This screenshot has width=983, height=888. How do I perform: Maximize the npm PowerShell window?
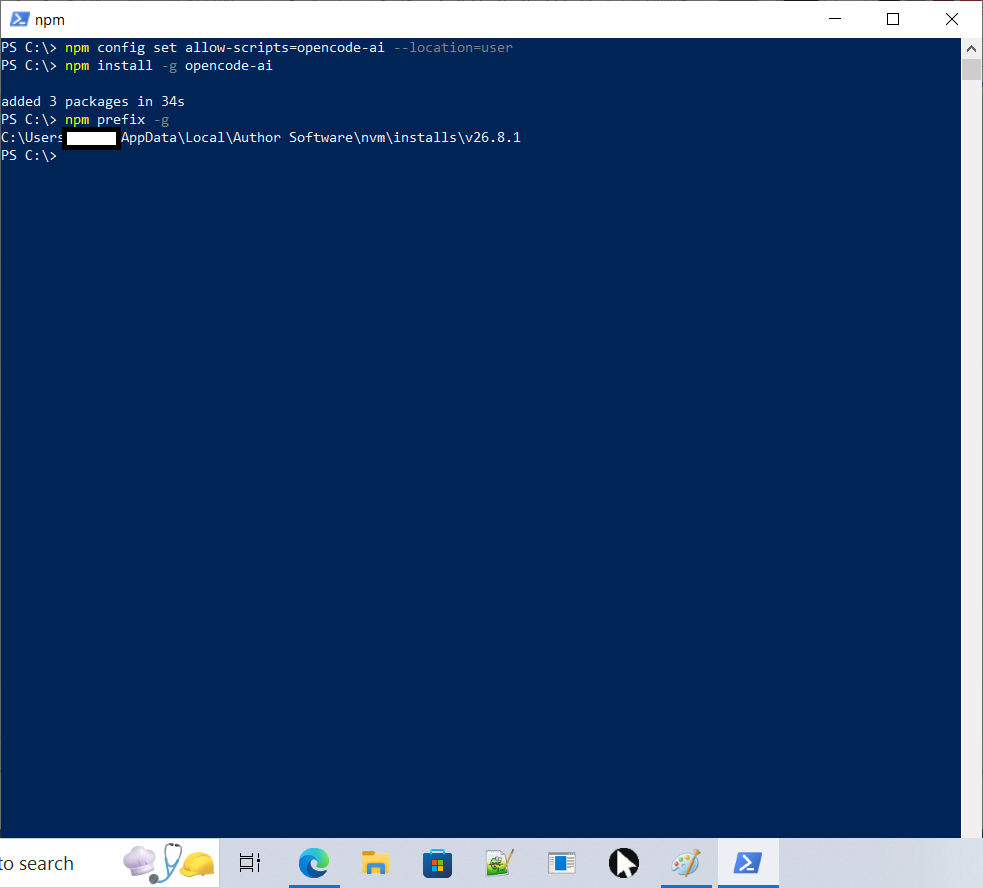893,19
